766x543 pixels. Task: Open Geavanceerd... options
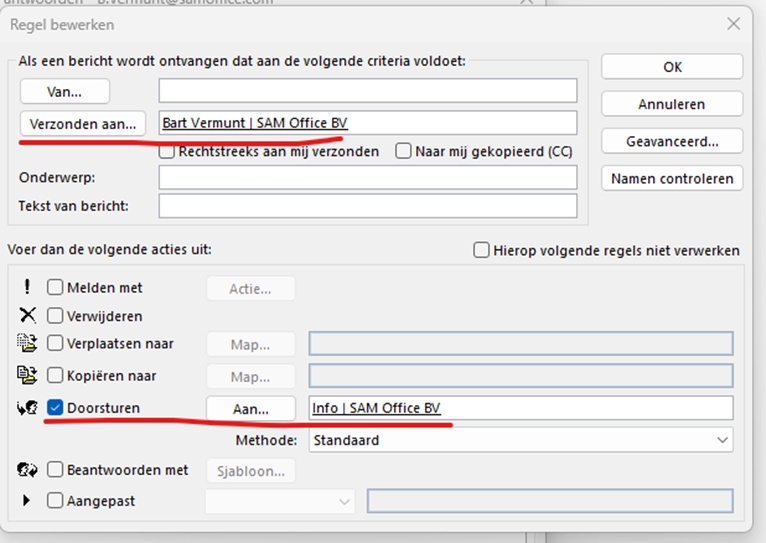pyautogui.click(x=671, y=141)
